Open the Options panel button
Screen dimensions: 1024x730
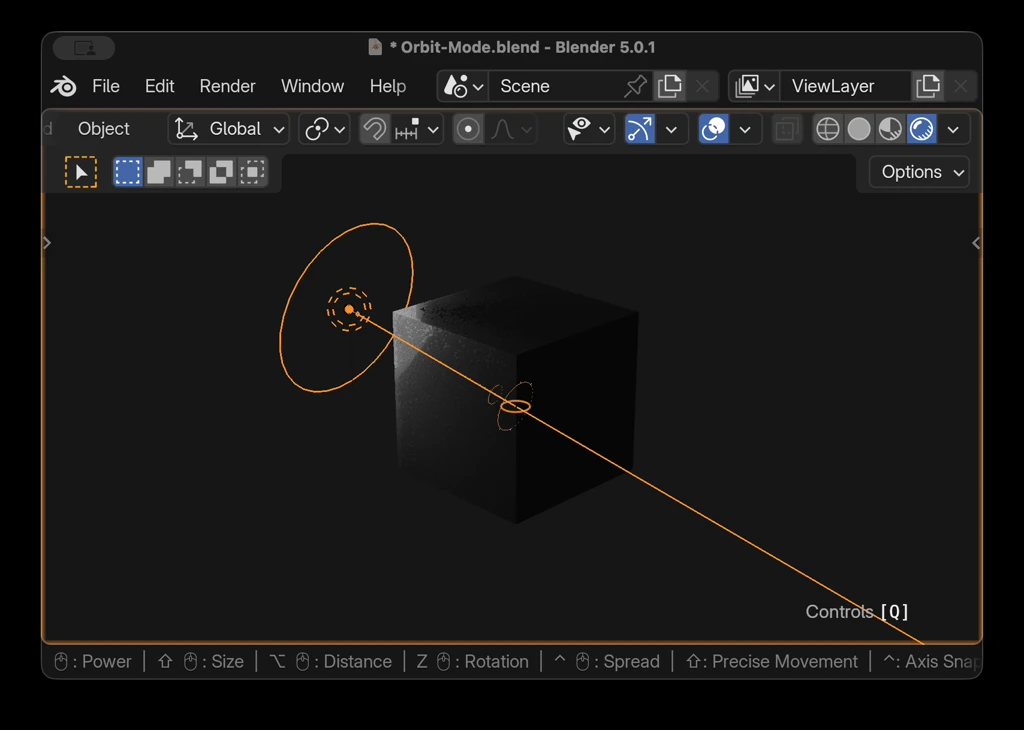pyautogui.click(x=917, y=171)
